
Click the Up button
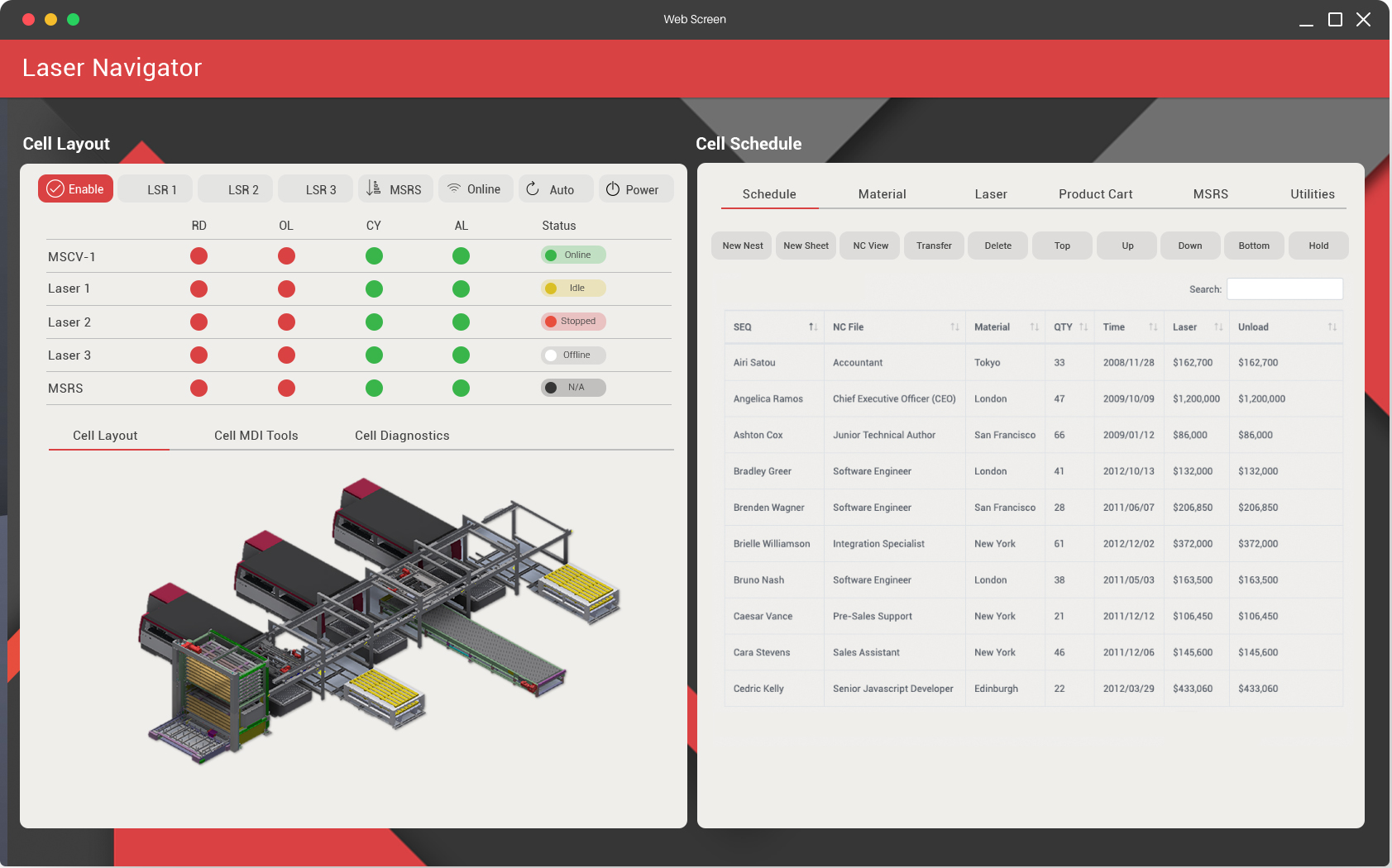coord(1127,246)
